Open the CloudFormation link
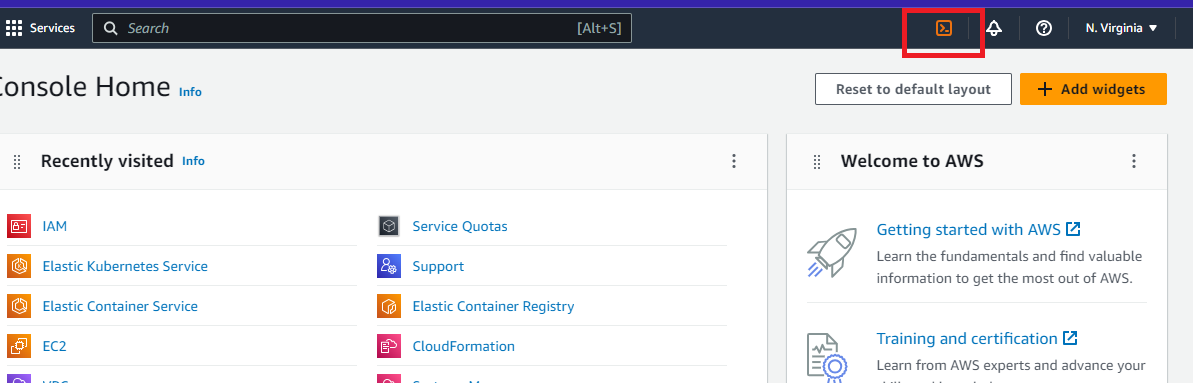The height and width of the screenshot is (390, 1193). point(463,346)
